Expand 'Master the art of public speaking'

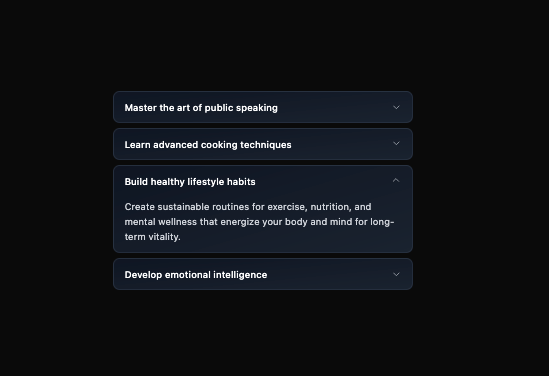click(263, 107)
